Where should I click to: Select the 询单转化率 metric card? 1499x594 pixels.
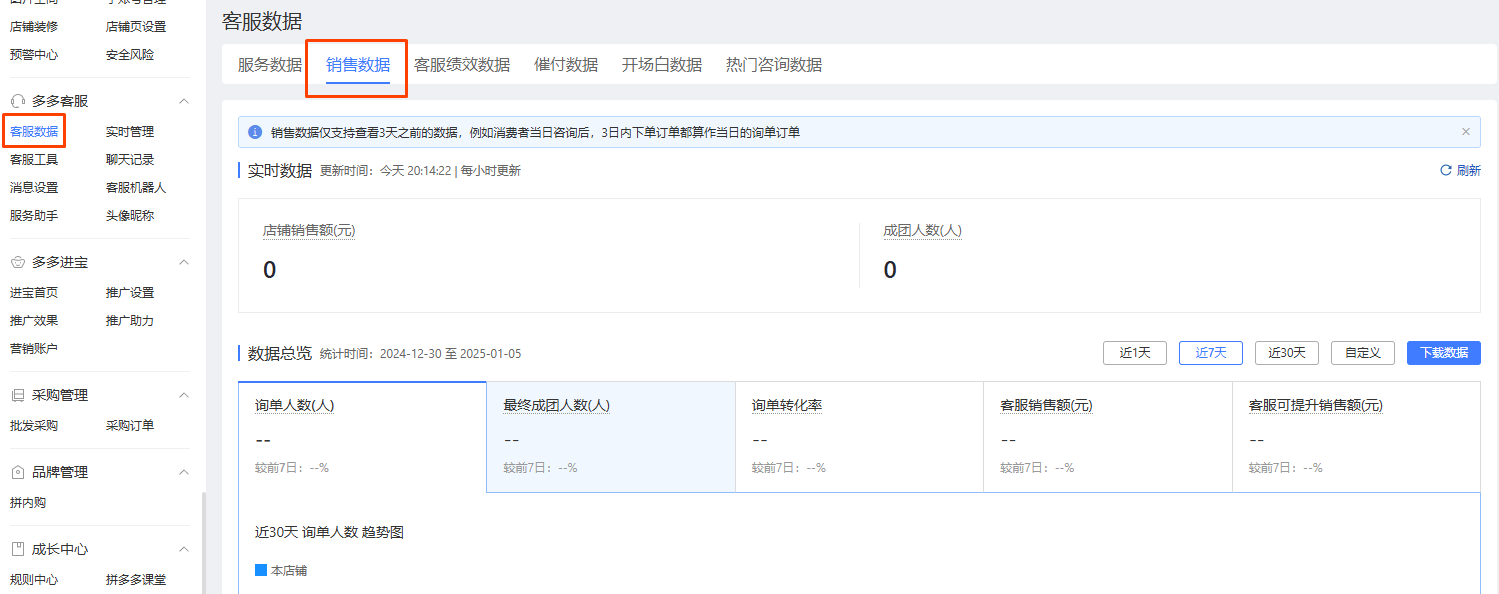tap(859, 436)
